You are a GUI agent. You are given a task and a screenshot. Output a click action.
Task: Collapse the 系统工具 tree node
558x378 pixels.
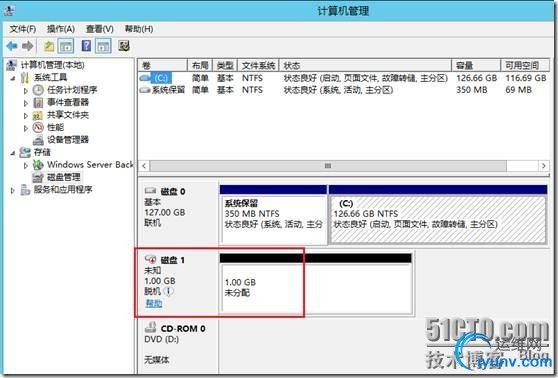pos(13,78)
